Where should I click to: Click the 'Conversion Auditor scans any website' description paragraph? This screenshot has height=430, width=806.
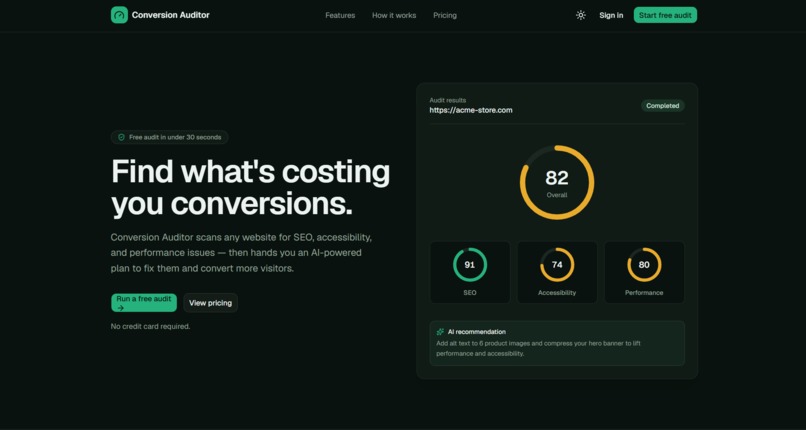tap(241, 253)
